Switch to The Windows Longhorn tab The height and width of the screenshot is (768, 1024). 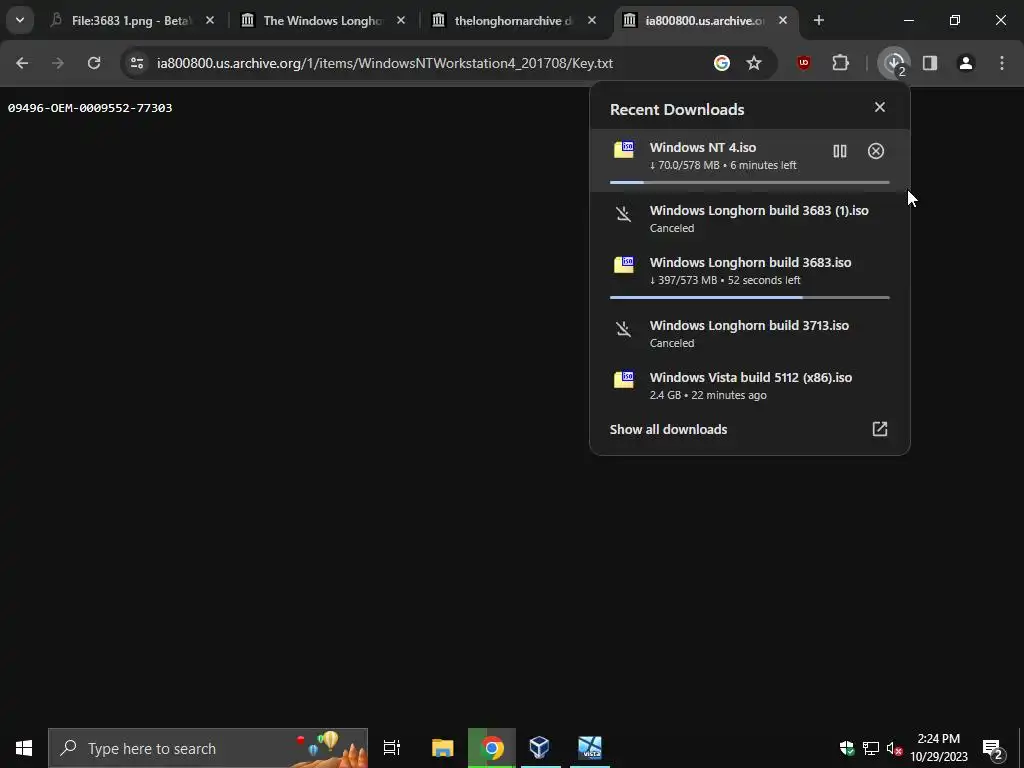[323, 21]
